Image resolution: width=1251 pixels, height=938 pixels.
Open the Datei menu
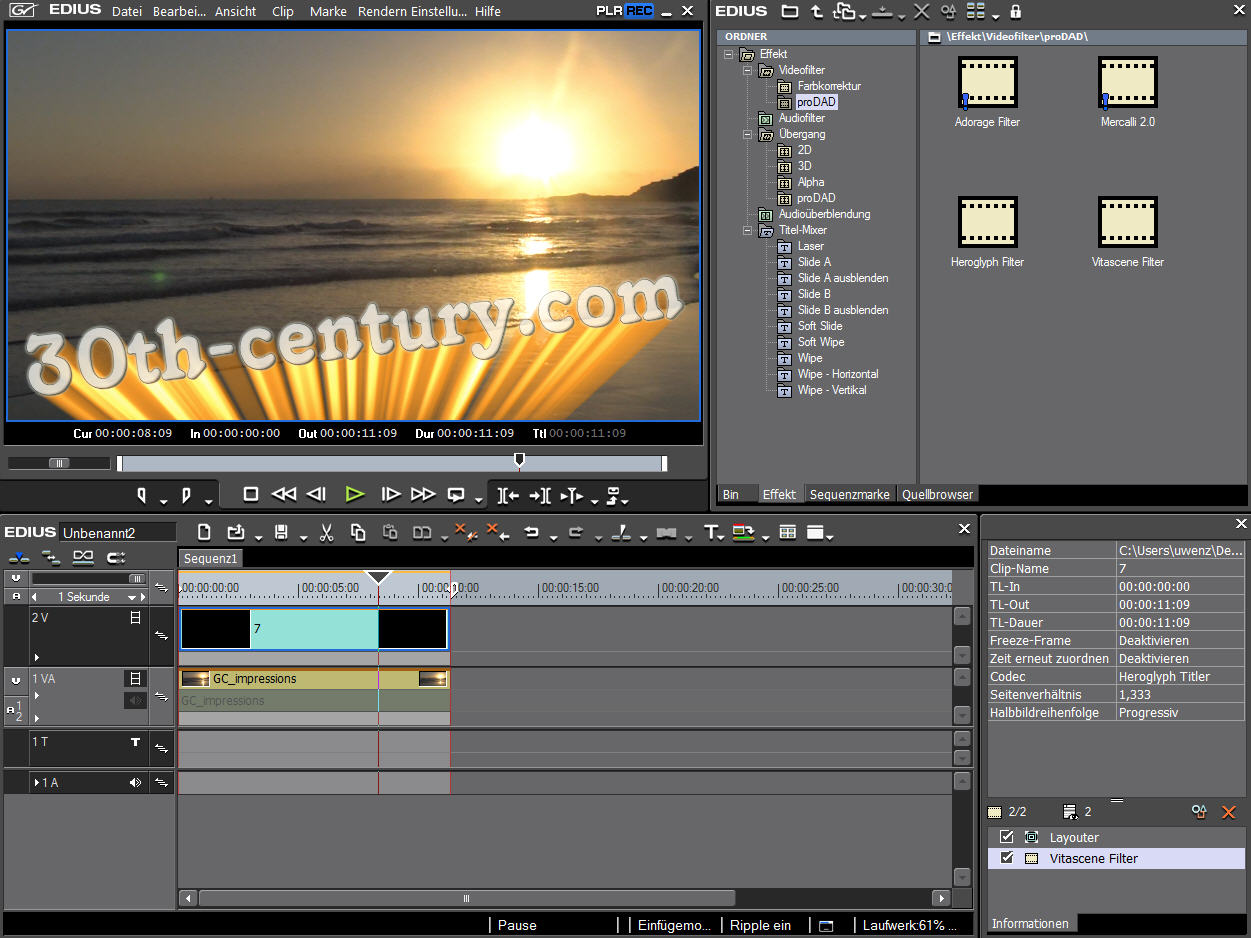(127, 11)
